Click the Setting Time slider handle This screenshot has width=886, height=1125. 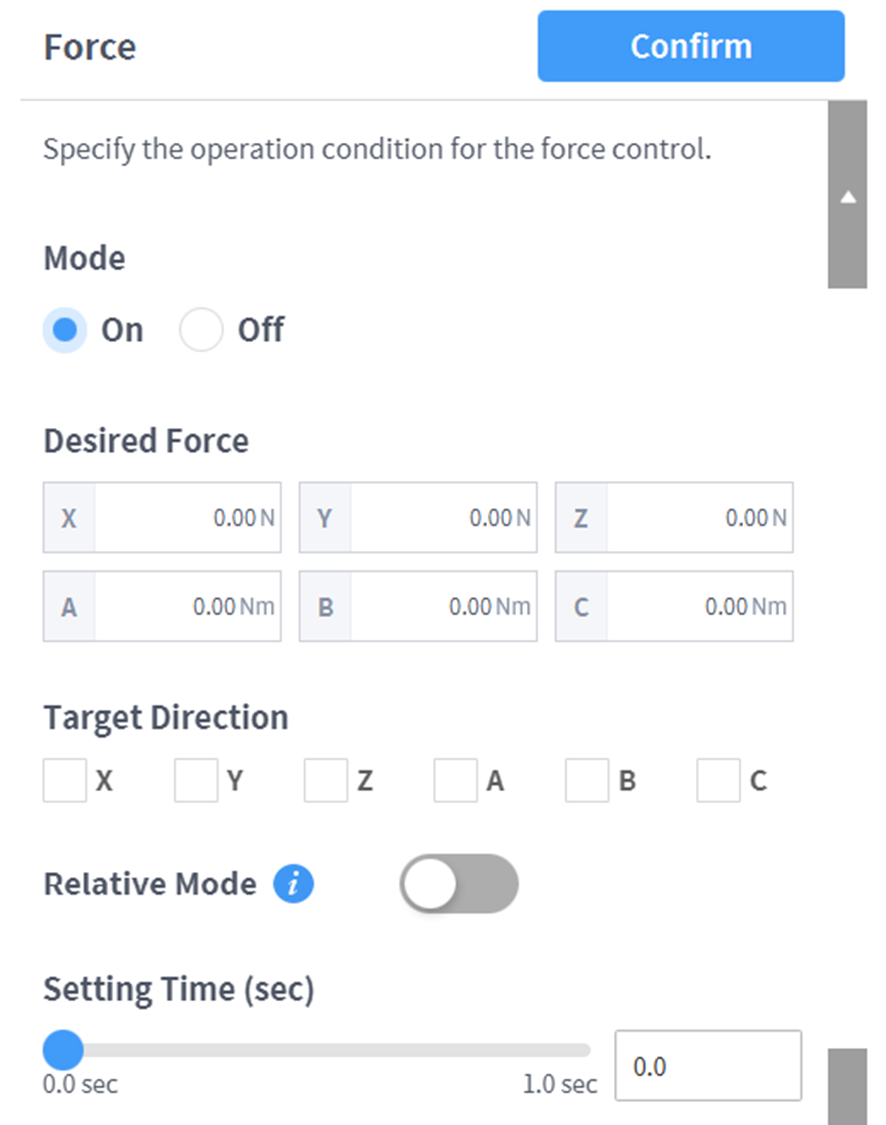click(x=64, y=1050)
